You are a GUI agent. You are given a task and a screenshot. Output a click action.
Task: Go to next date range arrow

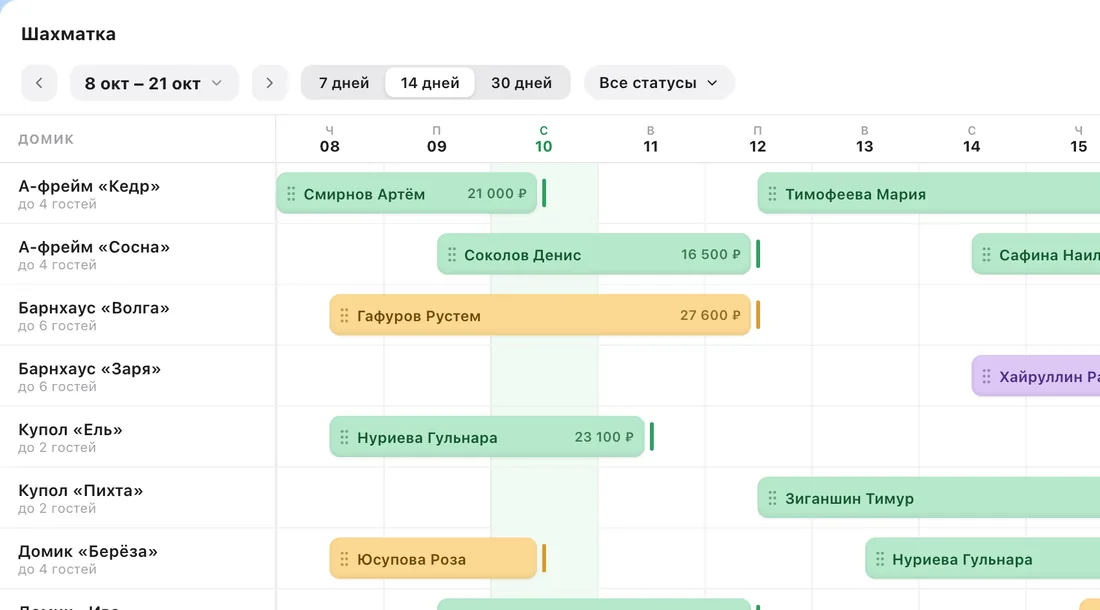point(269,83)
